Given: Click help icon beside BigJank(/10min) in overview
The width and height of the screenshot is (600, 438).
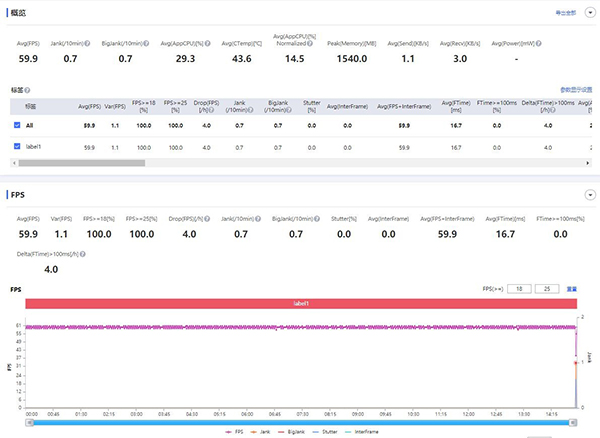Looking at the screenshot, I should coord(147,45).
